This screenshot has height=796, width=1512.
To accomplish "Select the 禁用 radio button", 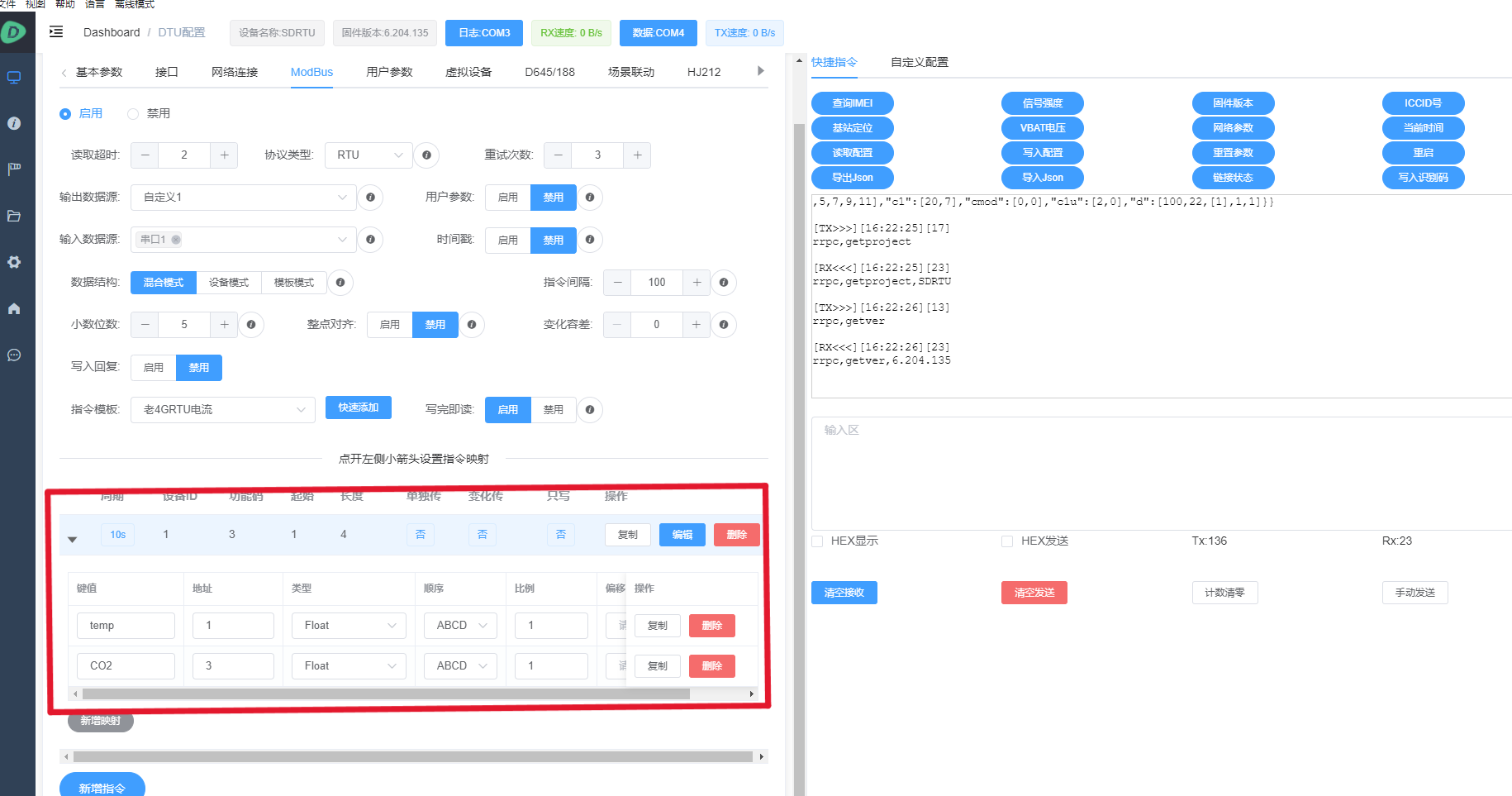I will (x=133, y=114).
